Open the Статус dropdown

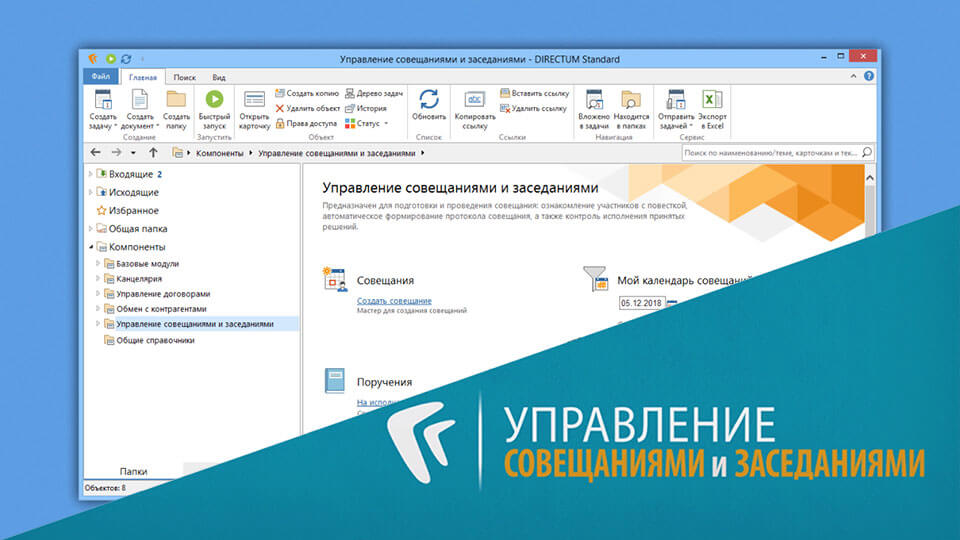coord(366,123)
